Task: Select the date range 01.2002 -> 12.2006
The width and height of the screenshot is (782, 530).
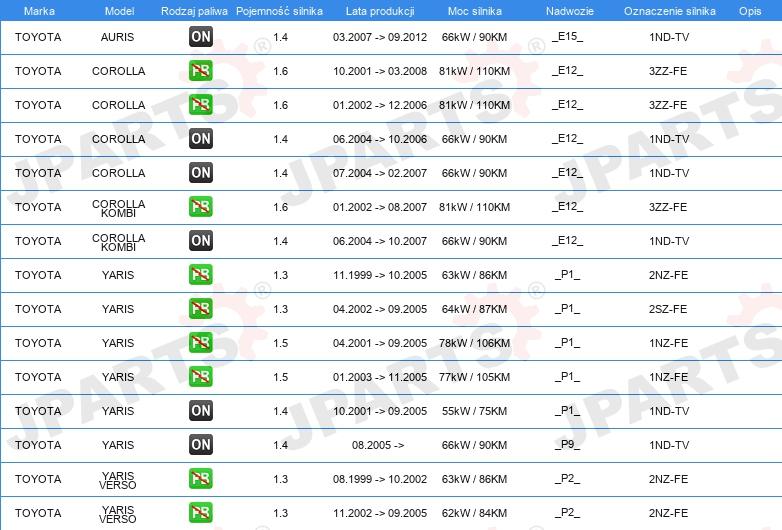Action: pyautogui.click(x=380, y=105)
